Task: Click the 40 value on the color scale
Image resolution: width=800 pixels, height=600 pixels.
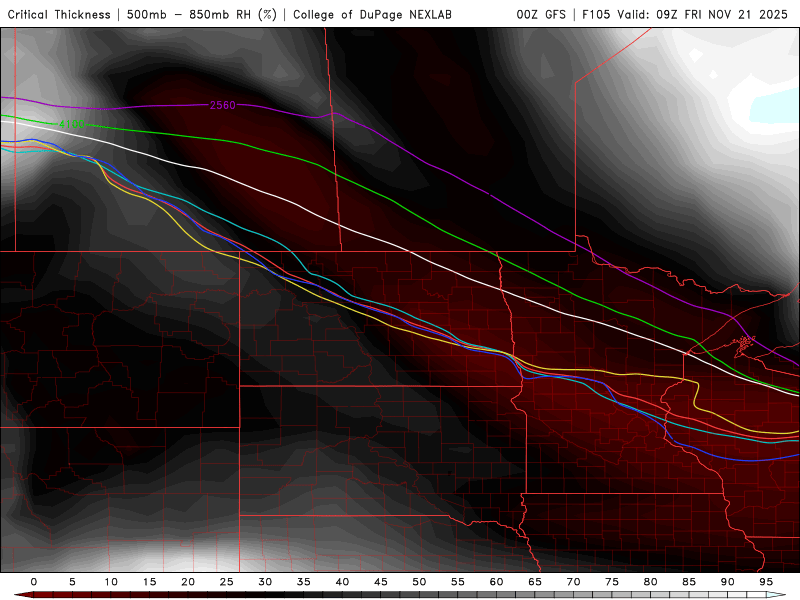Action: (x=342, y=582)
